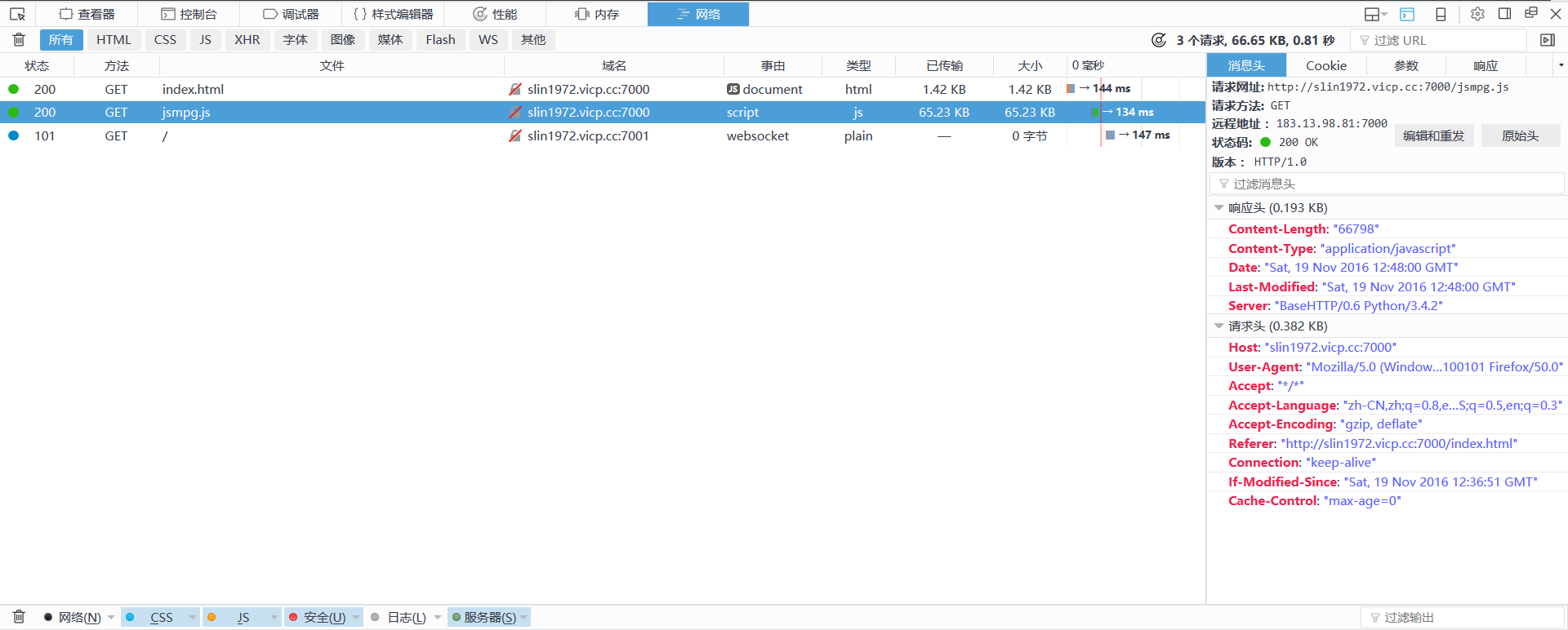Collapse the 请求头 request headers section
Image resolution: width=1568 pixels, height=630 pixels.
(x=1219, y=326)
